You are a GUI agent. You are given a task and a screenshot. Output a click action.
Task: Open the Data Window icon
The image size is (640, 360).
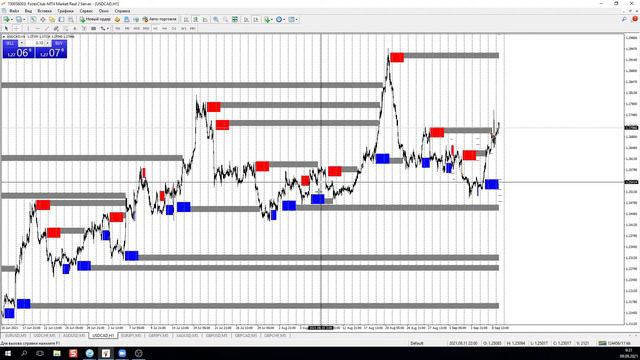[x=42, y=19]
